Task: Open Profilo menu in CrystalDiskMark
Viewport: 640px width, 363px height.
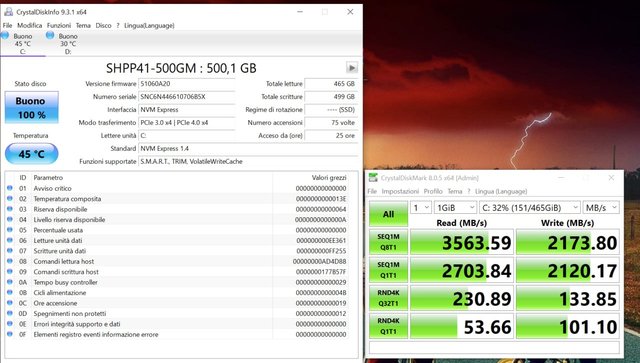Action: (433, 191)
